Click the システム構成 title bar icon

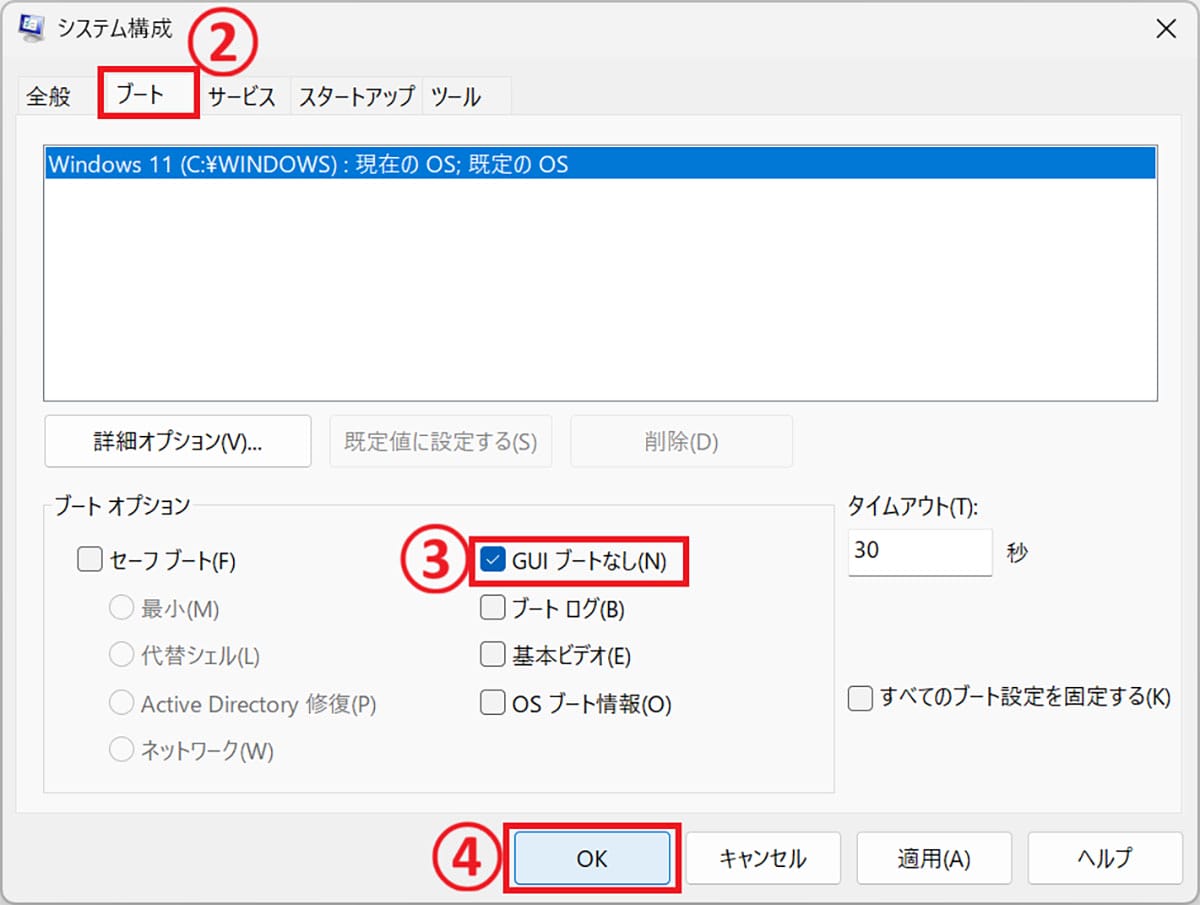click(x=31, y=27)
